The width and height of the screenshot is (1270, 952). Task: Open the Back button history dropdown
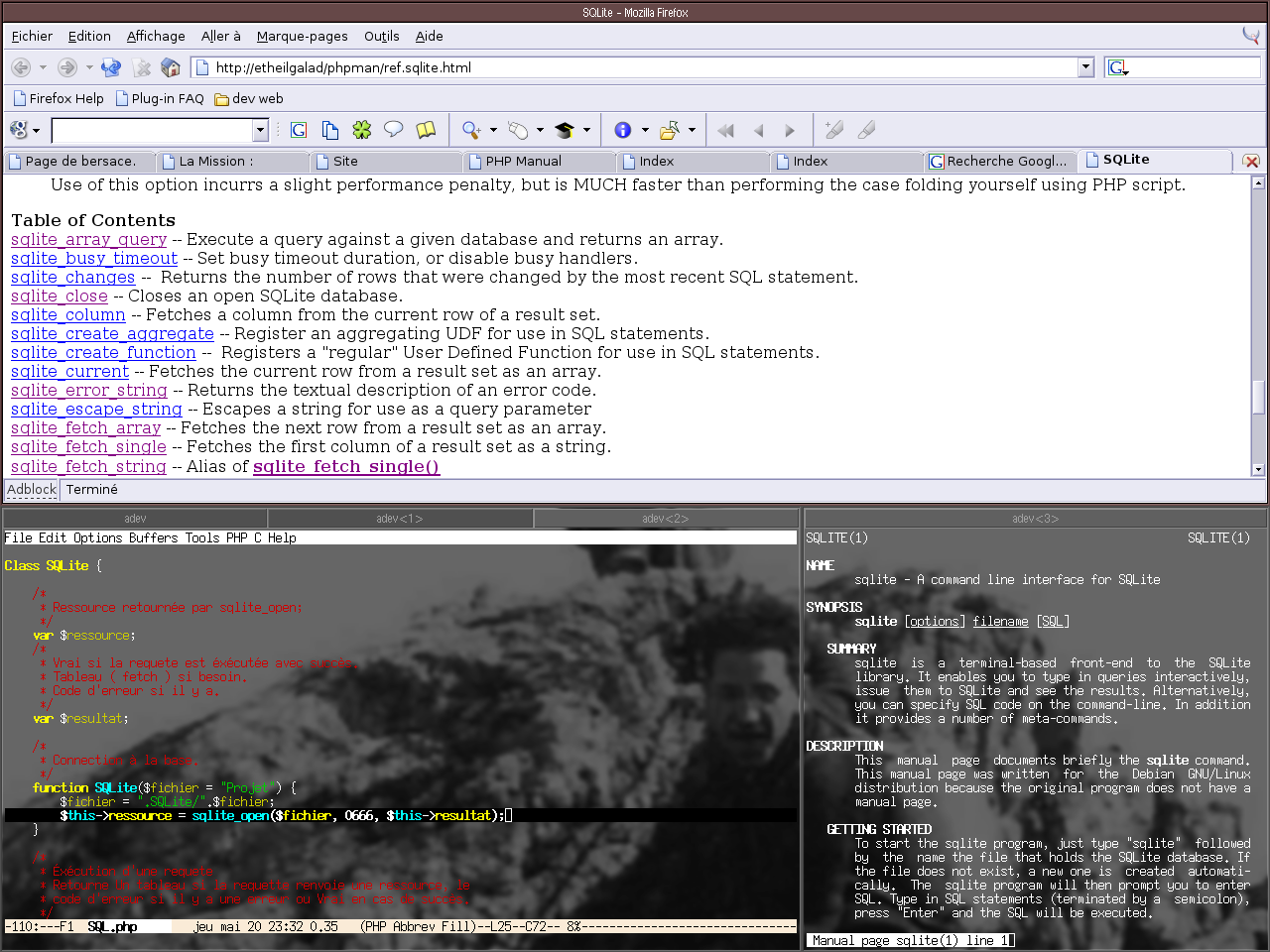click(x=43, y=67)
